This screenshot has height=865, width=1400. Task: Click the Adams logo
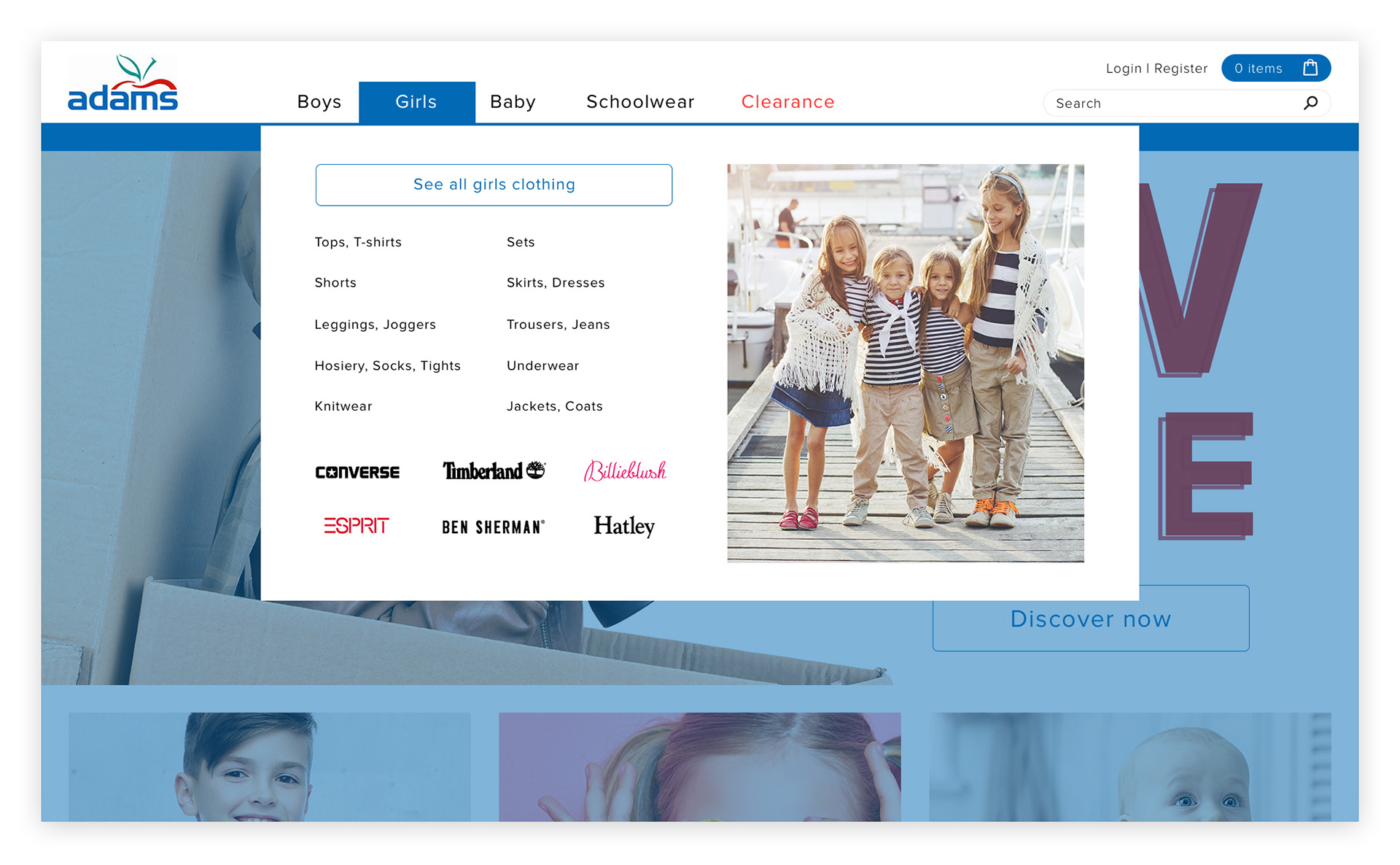click(122, 84)
